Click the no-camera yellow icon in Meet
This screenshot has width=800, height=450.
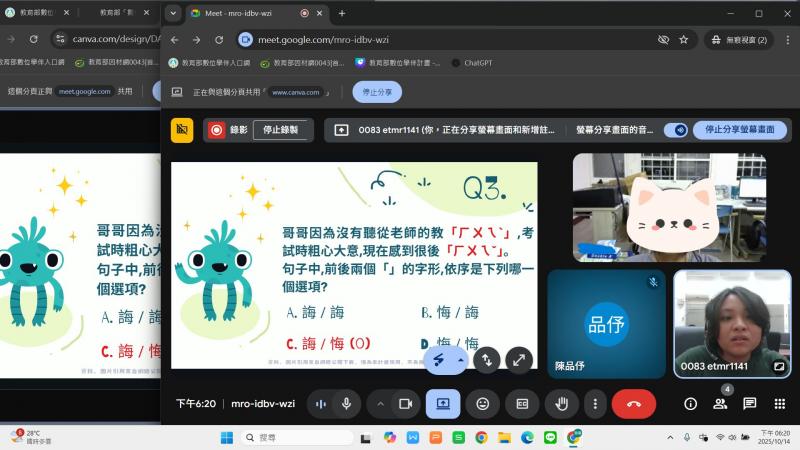182,130
